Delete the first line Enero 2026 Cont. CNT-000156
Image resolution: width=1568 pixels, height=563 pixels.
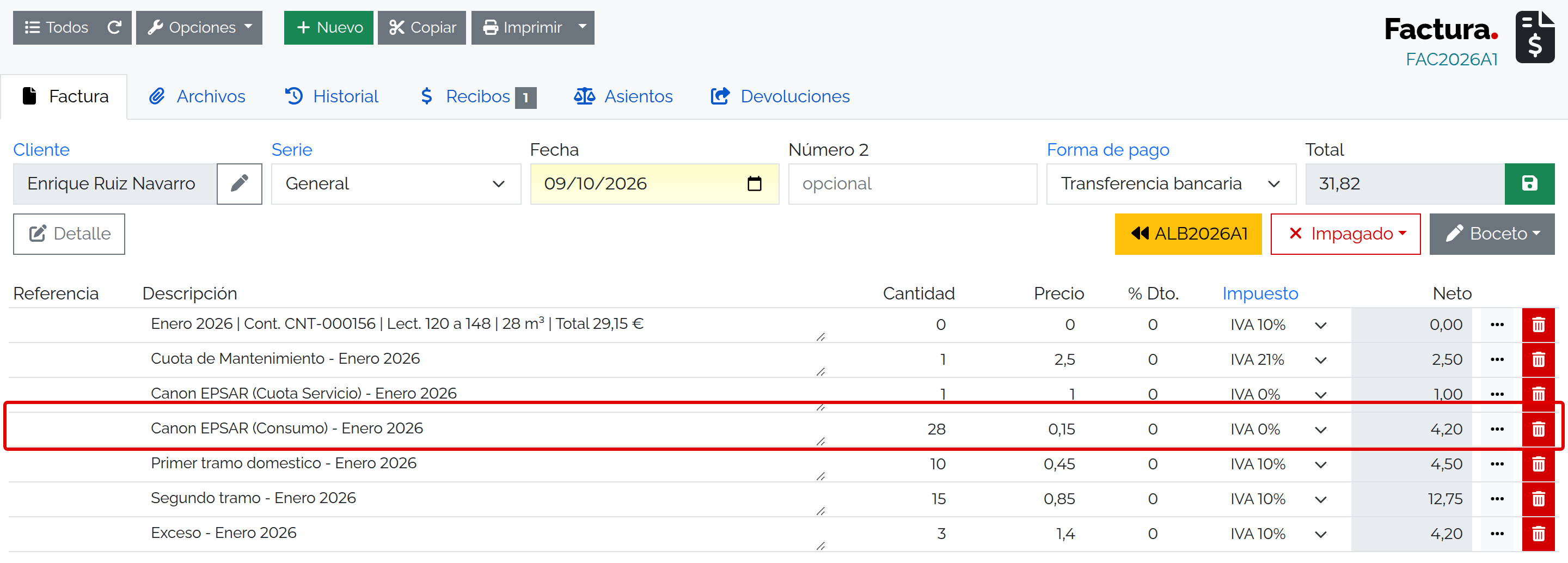point(1538,325)
